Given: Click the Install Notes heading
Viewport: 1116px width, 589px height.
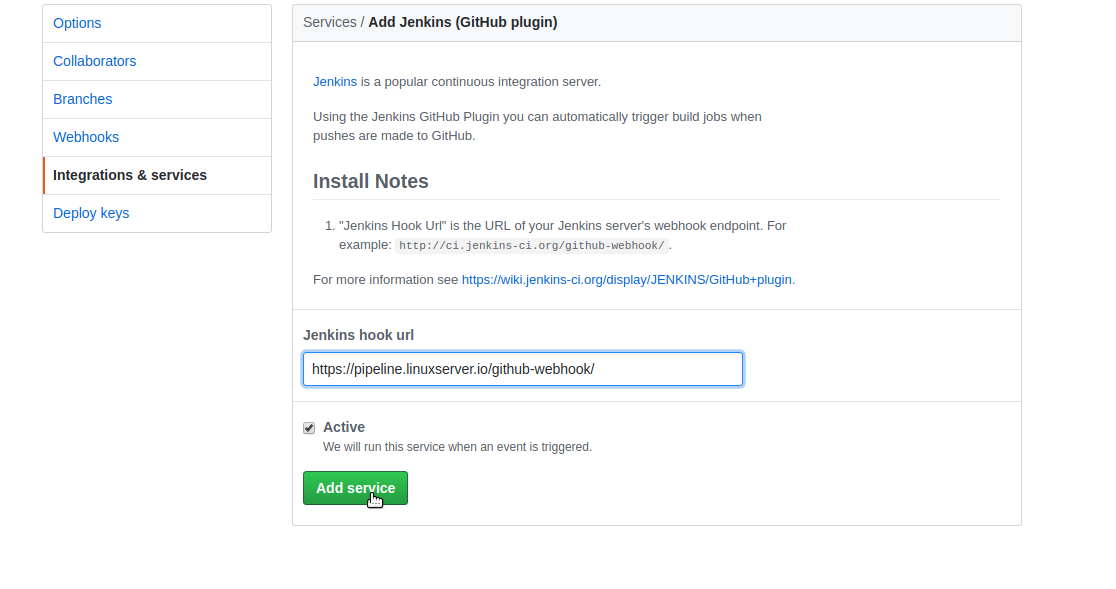Looking at the screenshot, I should click(x=370, y=181).
